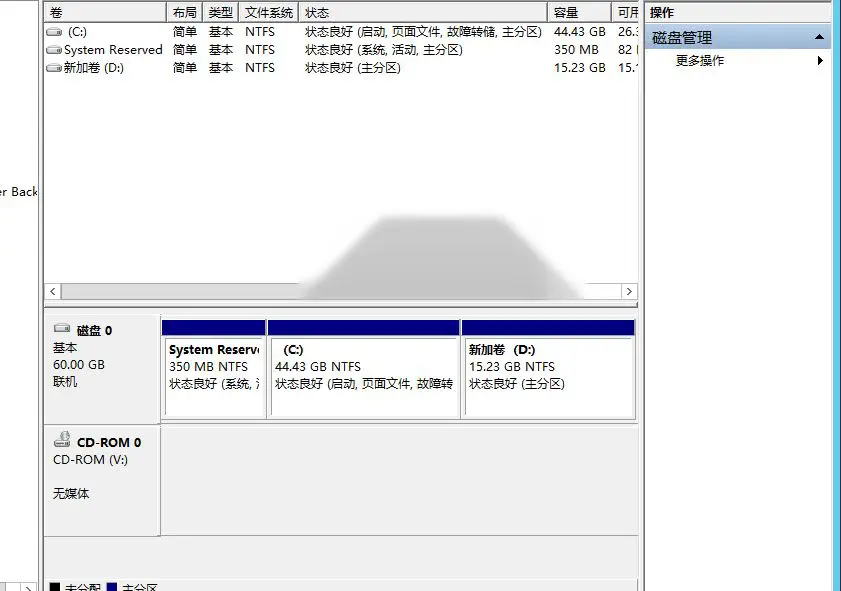Sort by the 布局 column header

pyautogui.click(x=185, y=12)
